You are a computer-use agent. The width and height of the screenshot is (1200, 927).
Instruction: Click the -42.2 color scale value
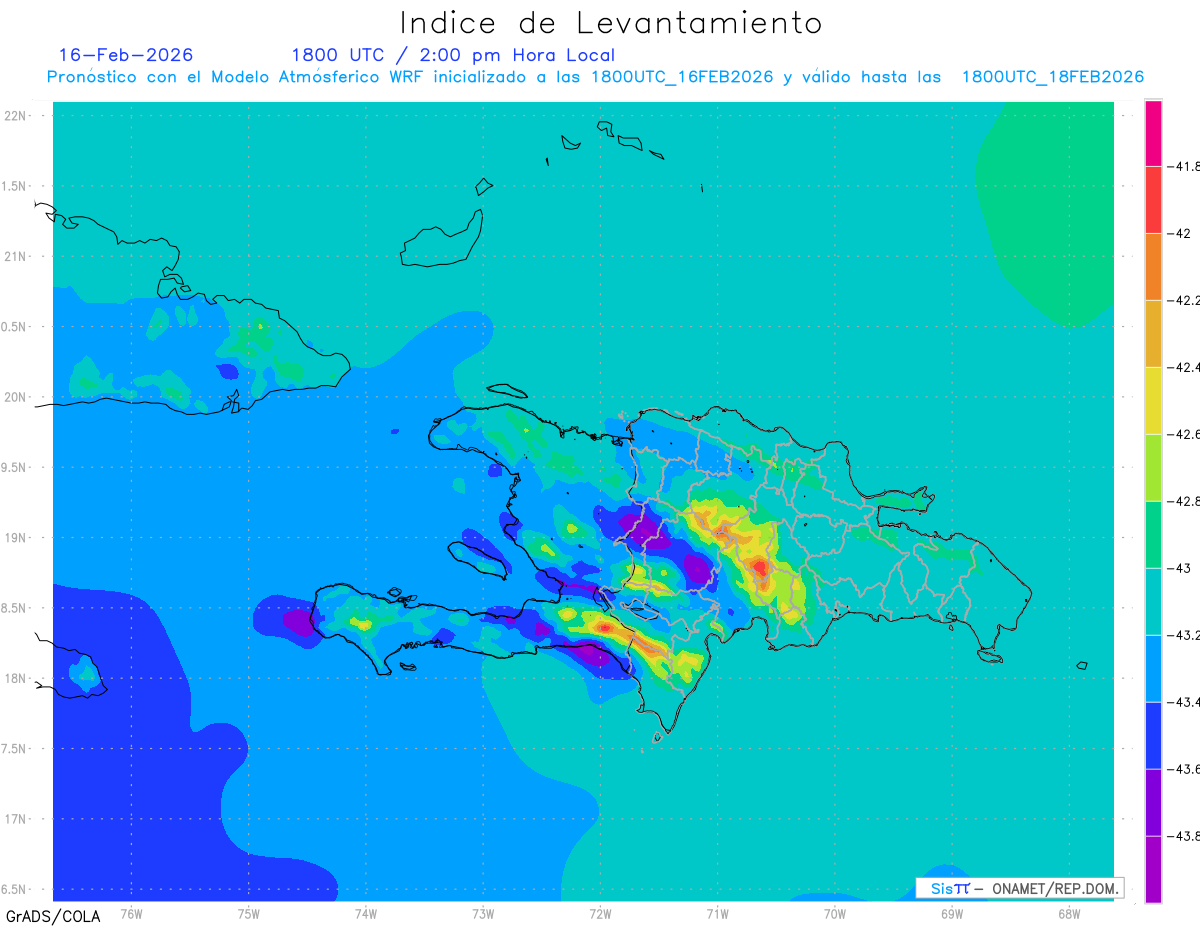coord(1183,300)
